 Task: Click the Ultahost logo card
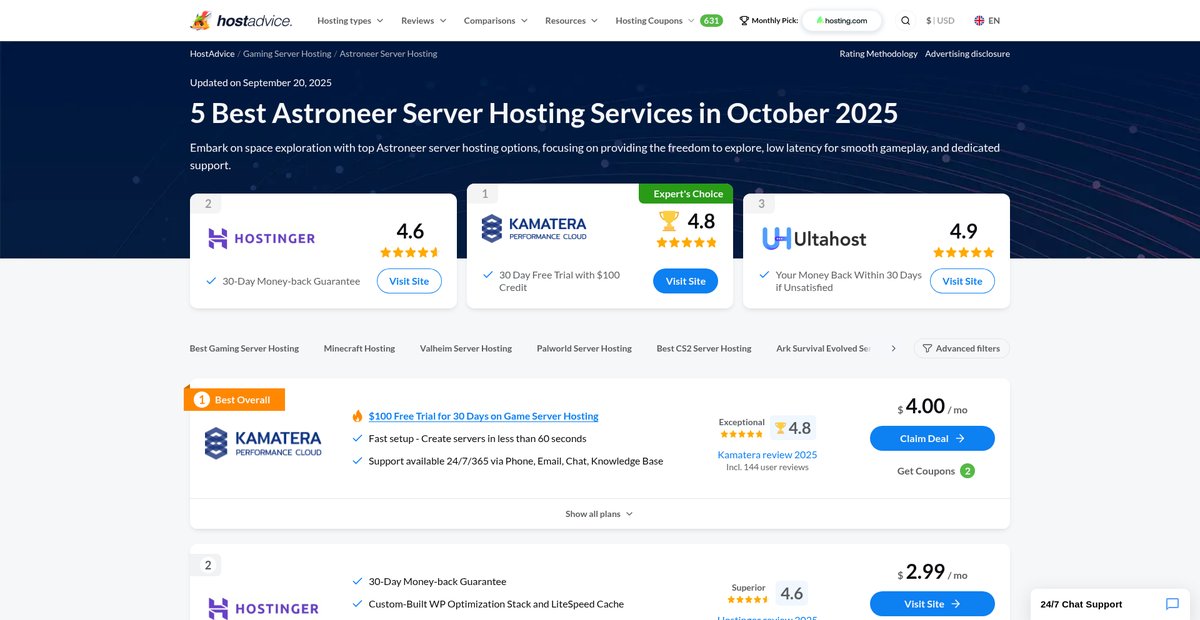click(x=814, y=238)
